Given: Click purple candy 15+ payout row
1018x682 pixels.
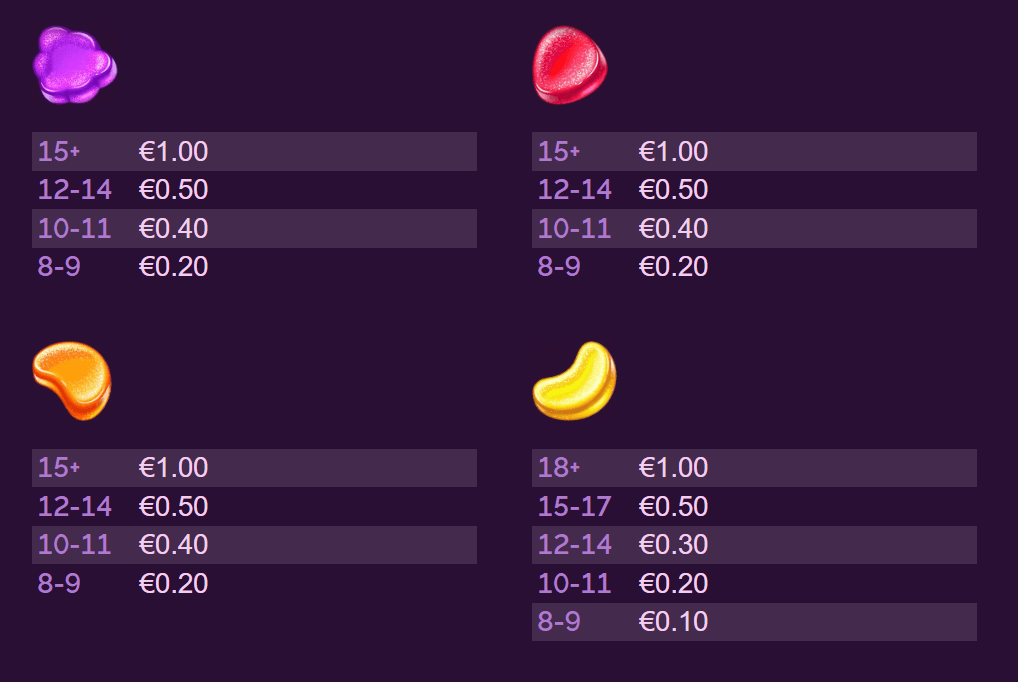Looking at the screenshot, I should 254,151.
